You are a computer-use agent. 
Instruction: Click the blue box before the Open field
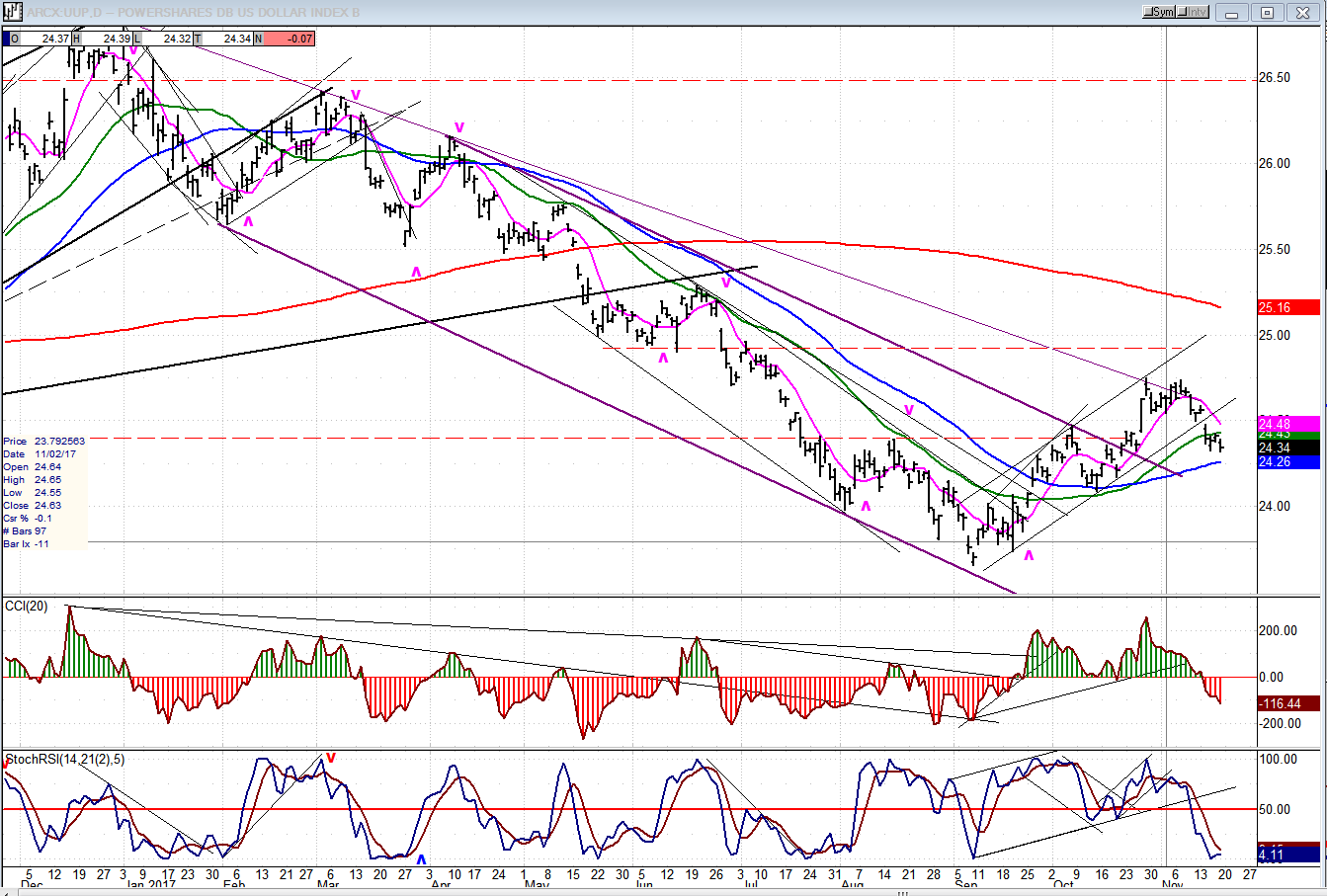pos(7,39)
